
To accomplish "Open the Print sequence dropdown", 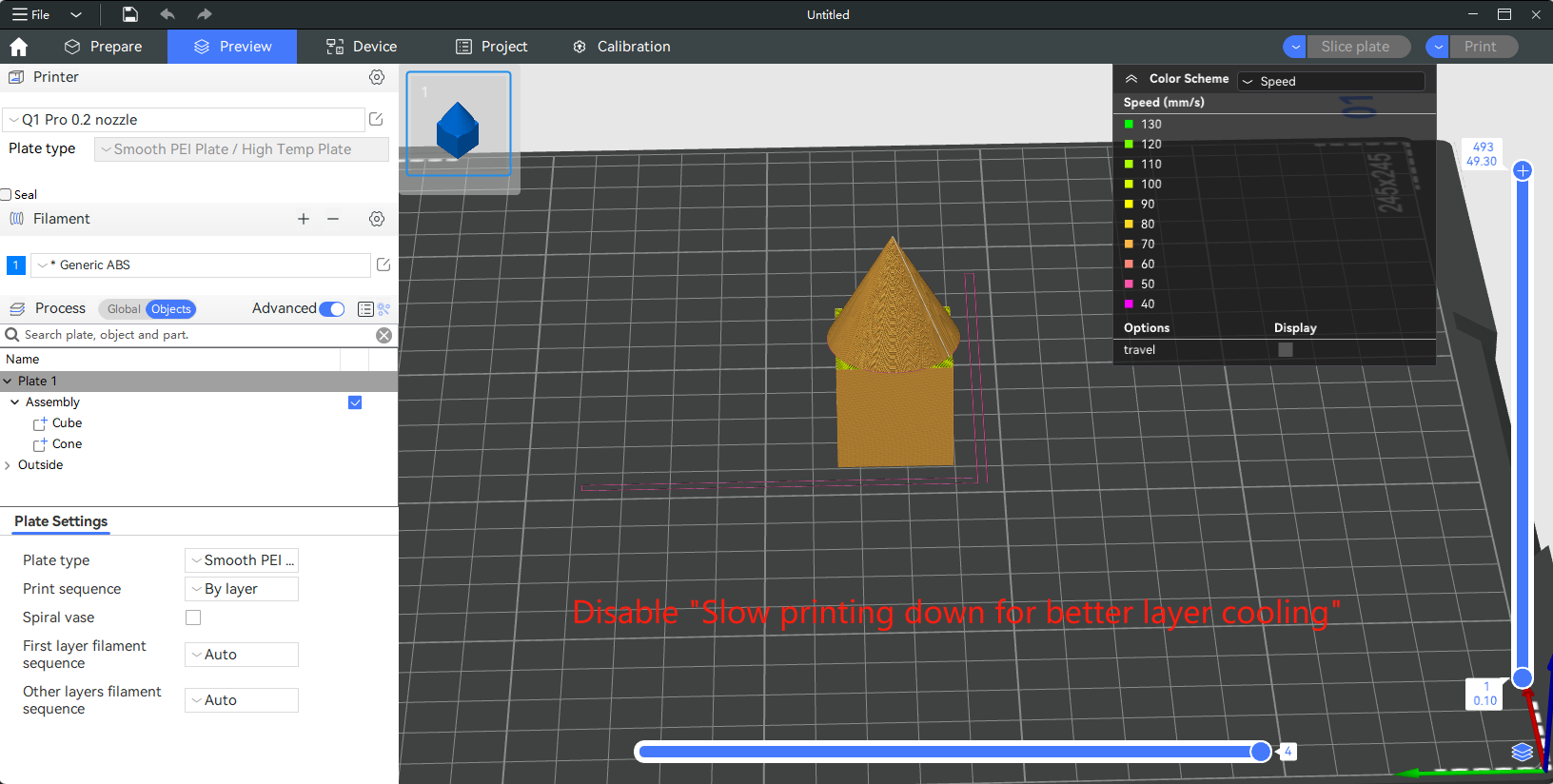I will pos(242,589).
